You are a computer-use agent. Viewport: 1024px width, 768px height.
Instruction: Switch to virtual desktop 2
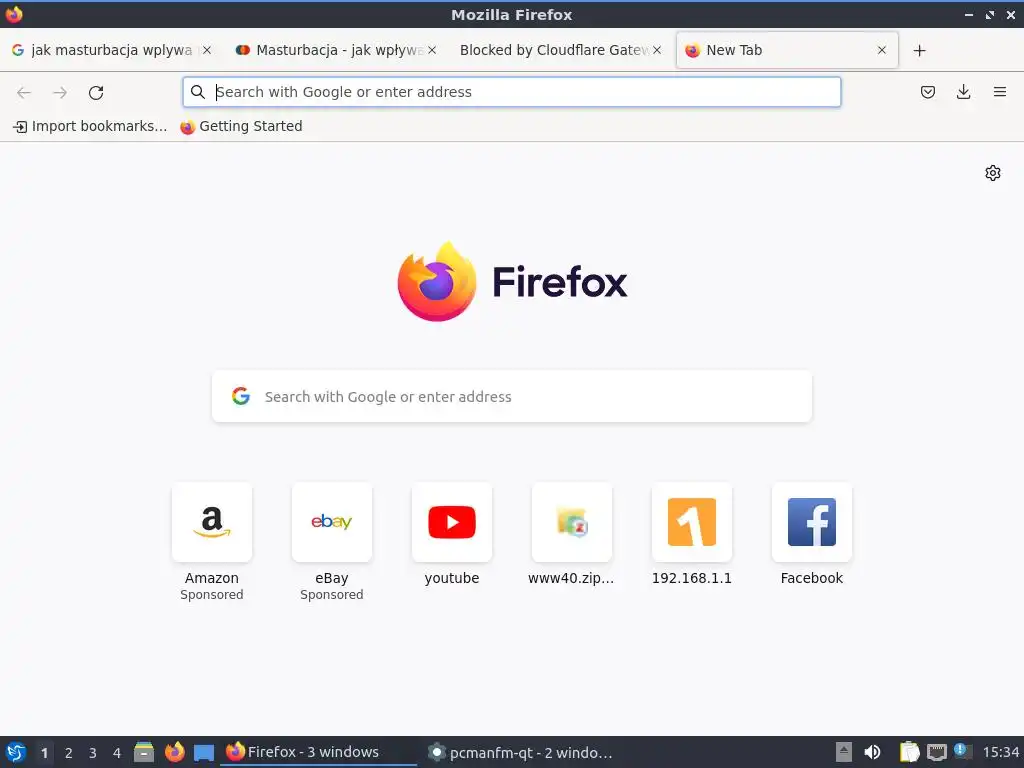(69, 753)
